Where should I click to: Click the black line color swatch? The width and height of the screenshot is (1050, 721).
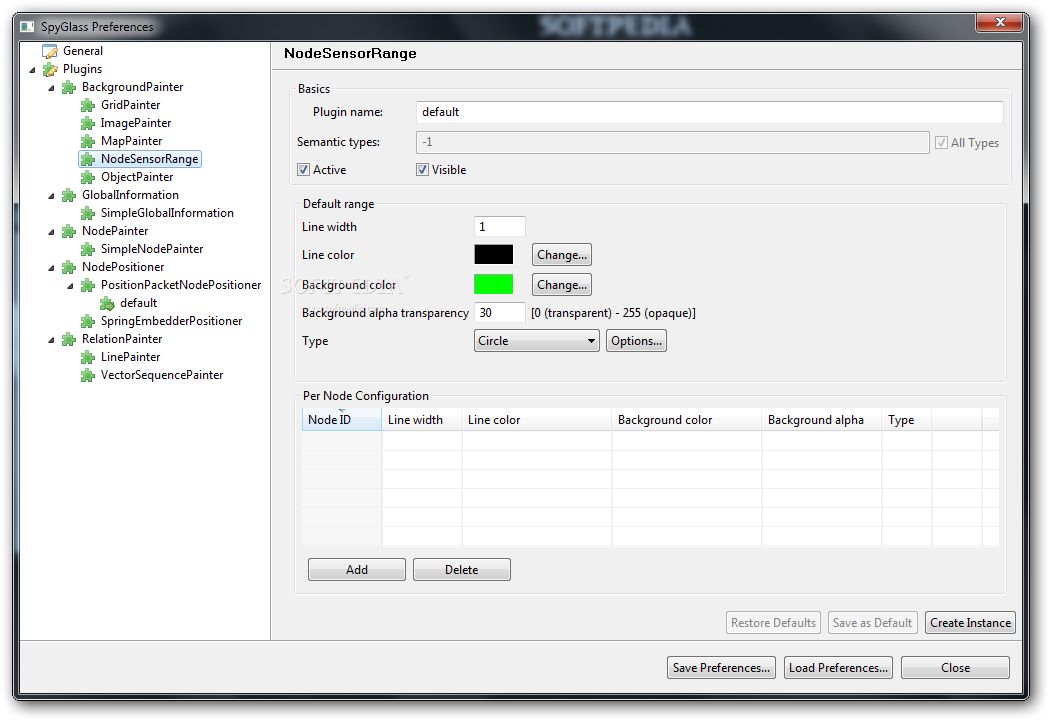[494, 254]
